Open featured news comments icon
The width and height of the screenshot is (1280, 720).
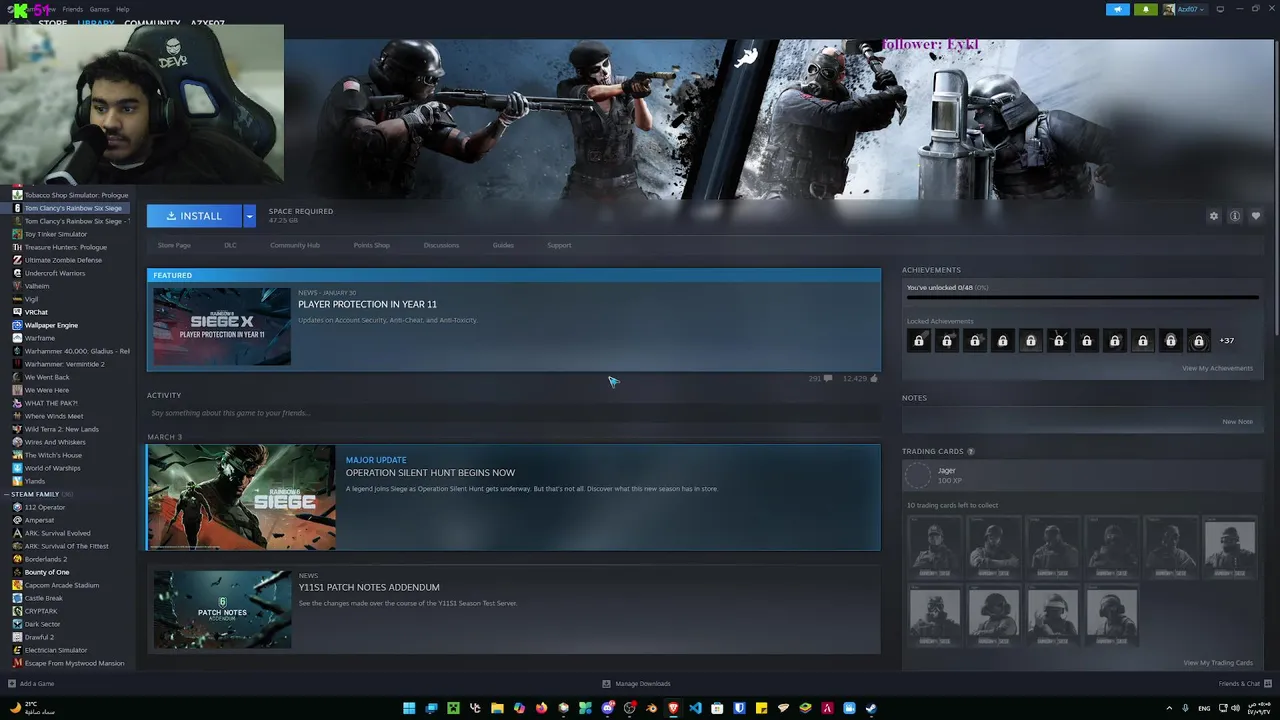(827, 379)
